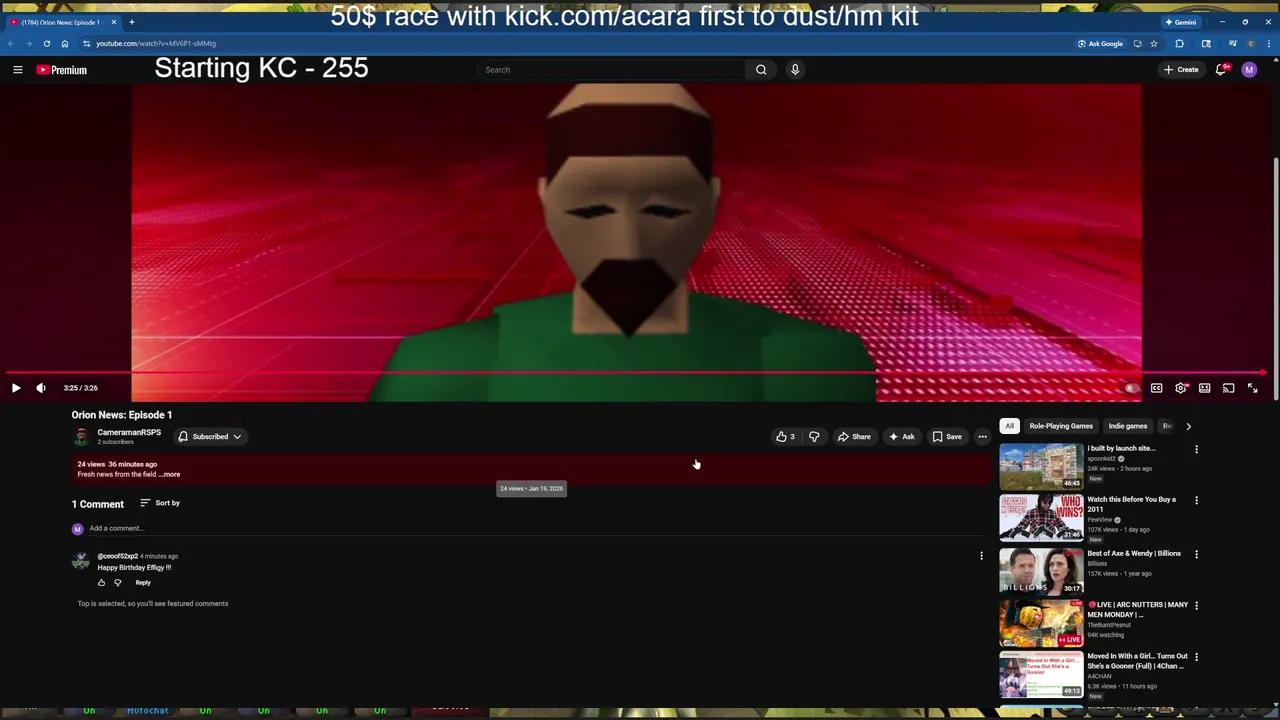The image size is (1280, 720).
Task: Open menu for LIVE ARC NUTTERS video
Action: (1196, 605)
